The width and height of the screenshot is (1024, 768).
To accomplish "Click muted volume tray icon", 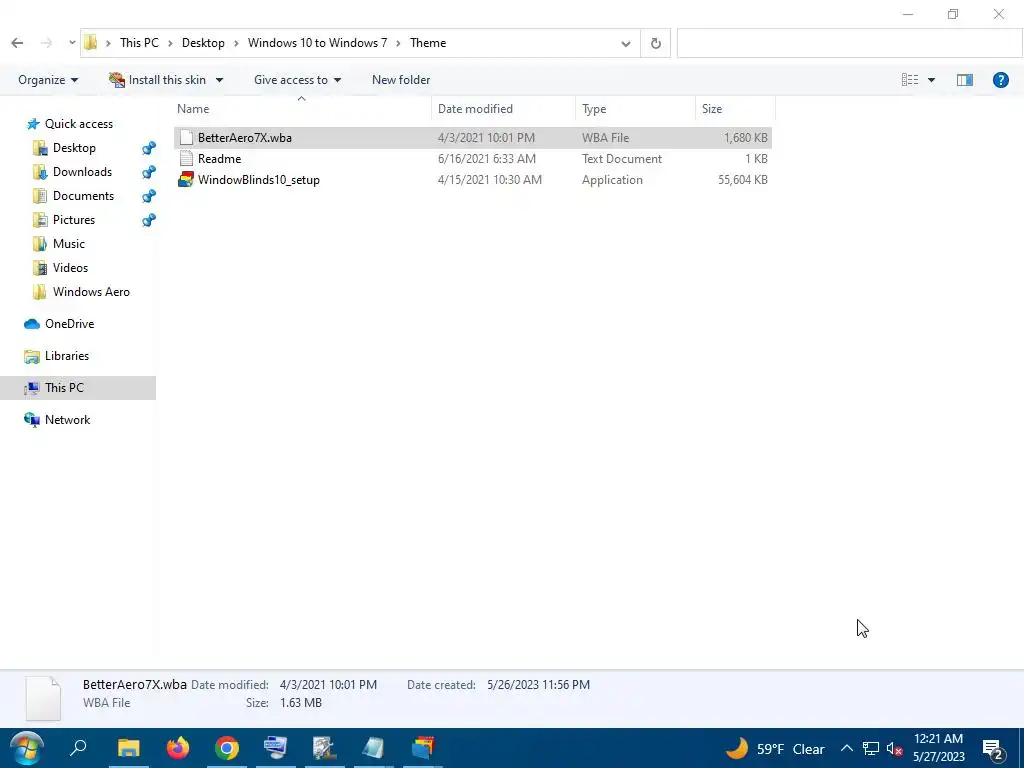I will (894, 749).
